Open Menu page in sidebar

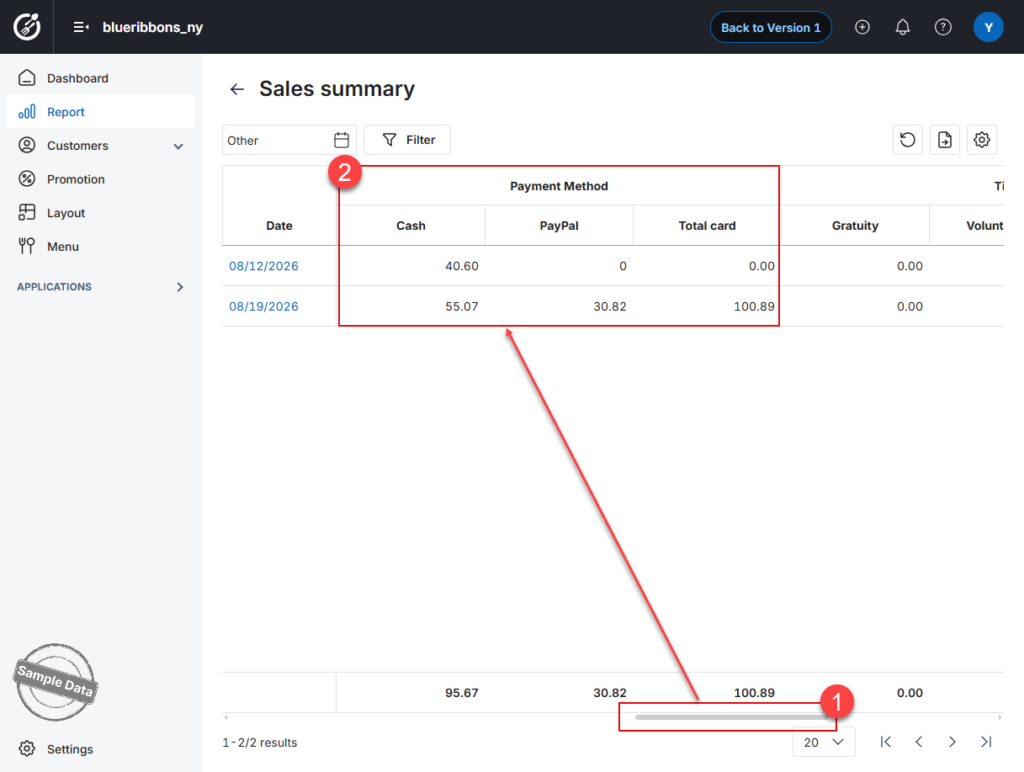(101, 246)
